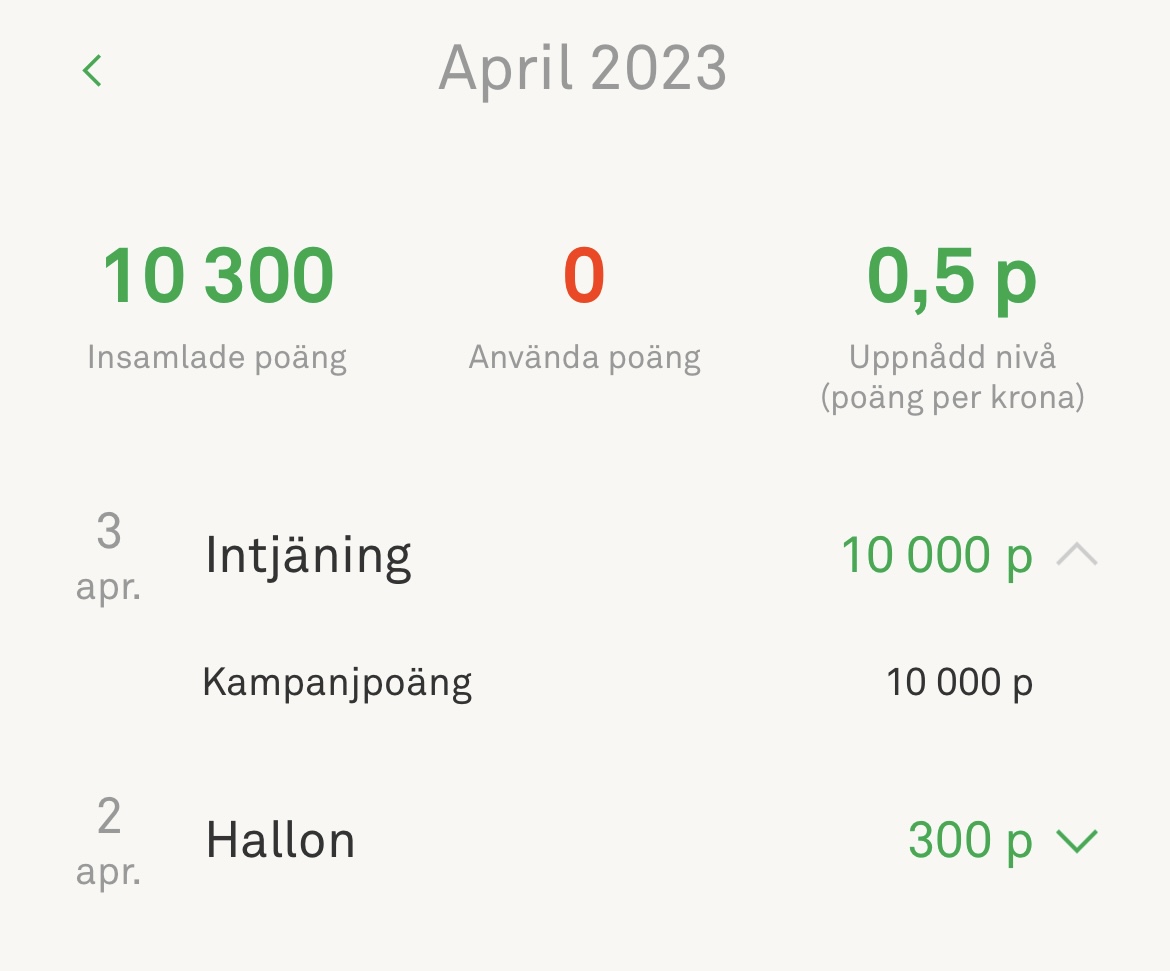This screenshot has width=1170, height=971.
Task: Tap the poäng per krona caption
Action: pos(952,397)
